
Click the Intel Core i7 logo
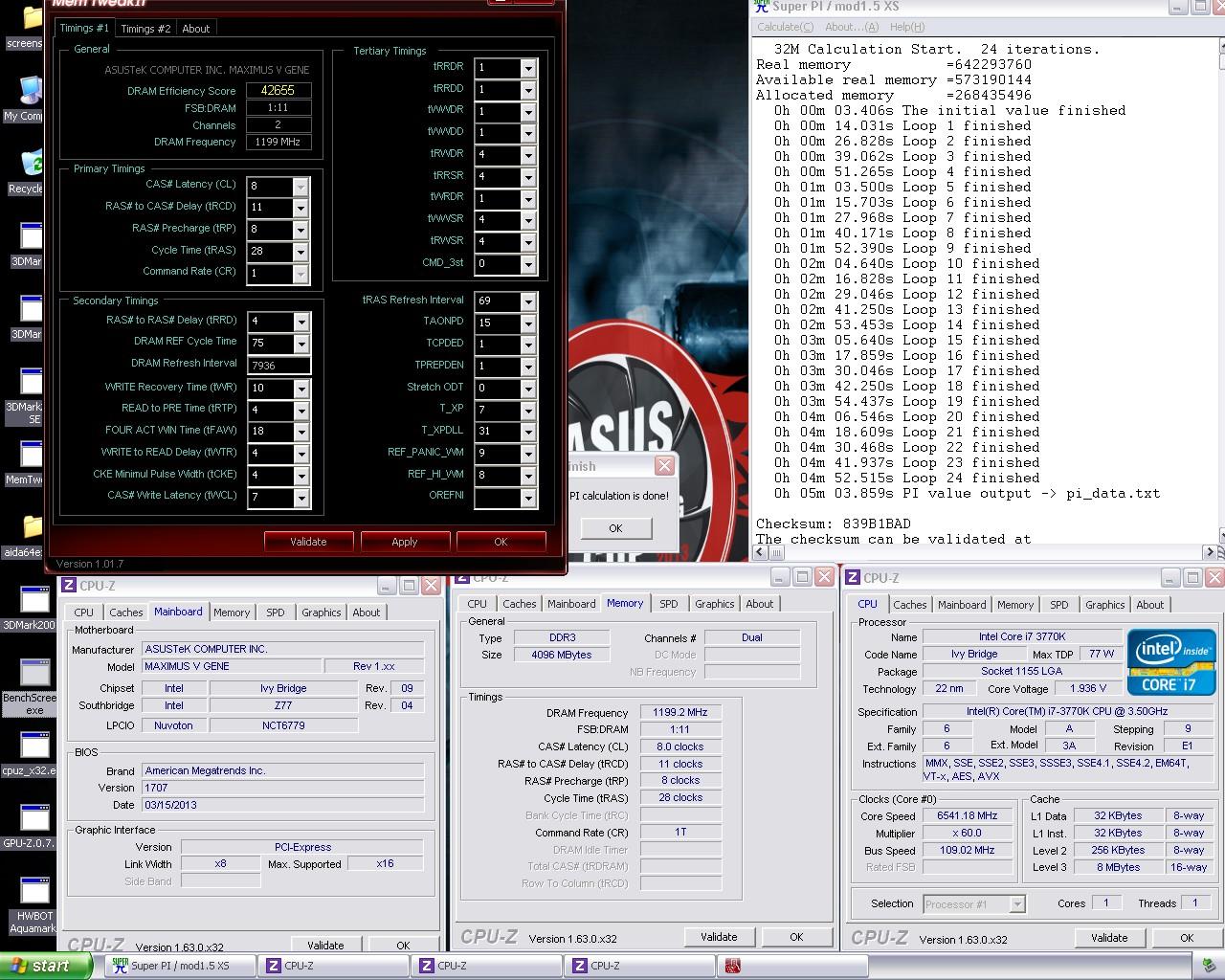click(x=1171, y=661)
